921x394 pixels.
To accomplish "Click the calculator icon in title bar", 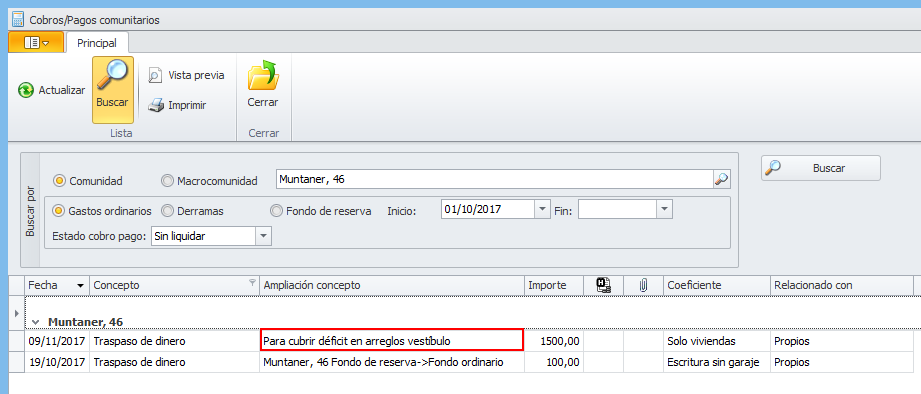I will point(18,19).
